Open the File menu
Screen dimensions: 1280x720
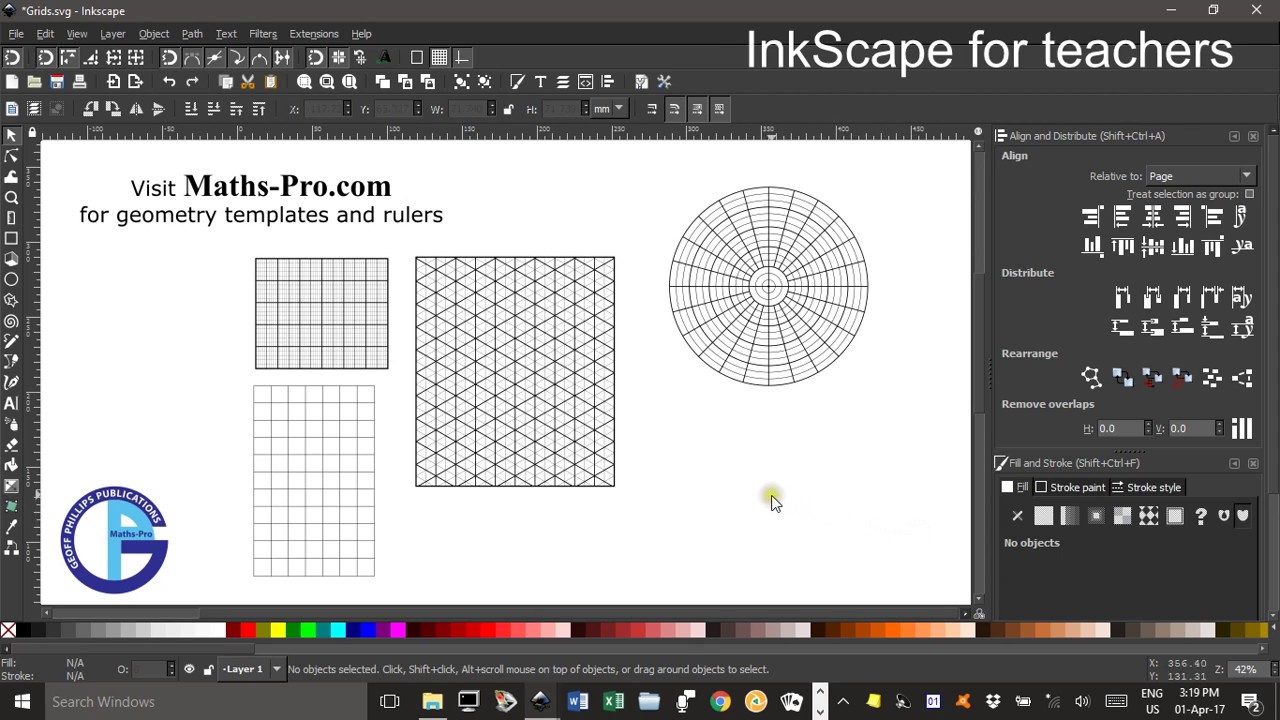coord(16,34)
